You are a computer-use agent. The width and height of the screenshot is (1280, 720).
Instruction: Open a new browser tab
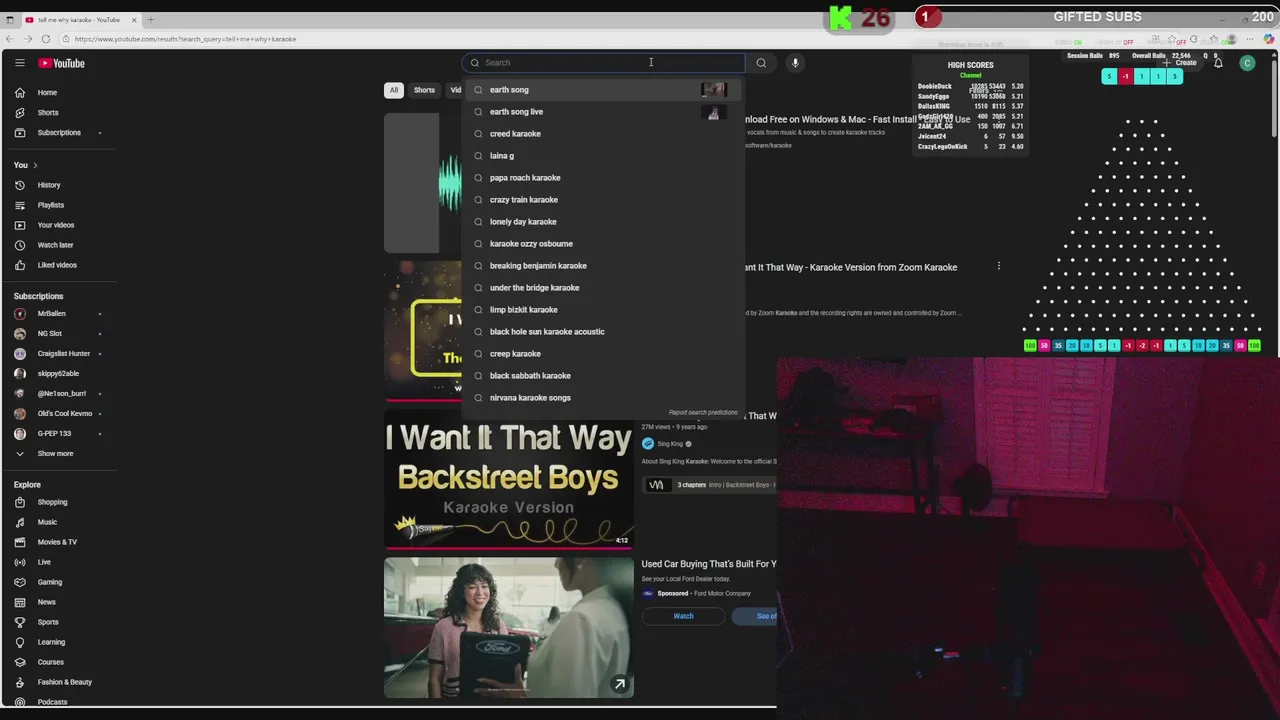click(150, 20)
